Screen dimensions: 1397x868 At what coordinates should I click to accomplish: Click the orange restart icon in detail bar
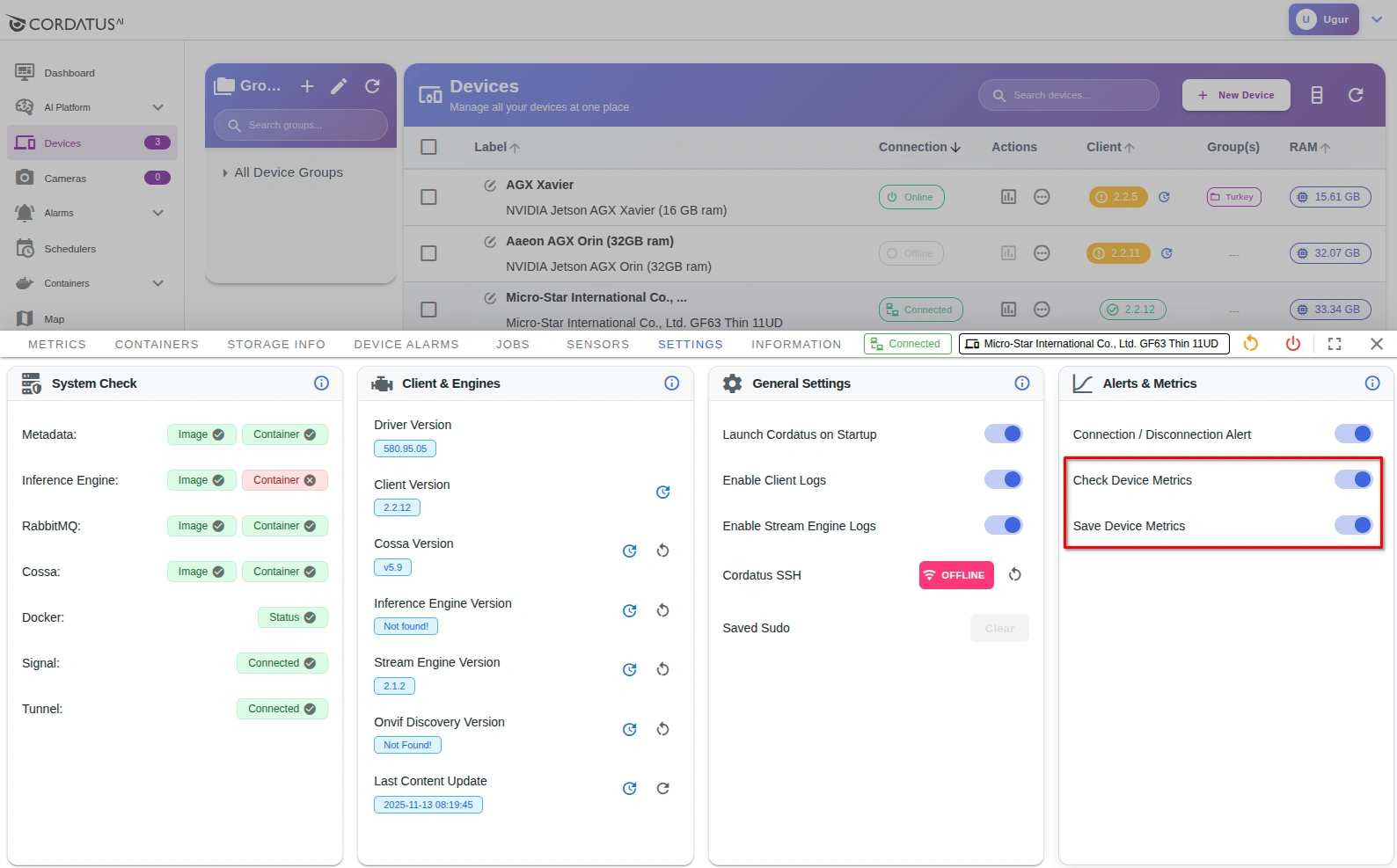coord(1250,344)
